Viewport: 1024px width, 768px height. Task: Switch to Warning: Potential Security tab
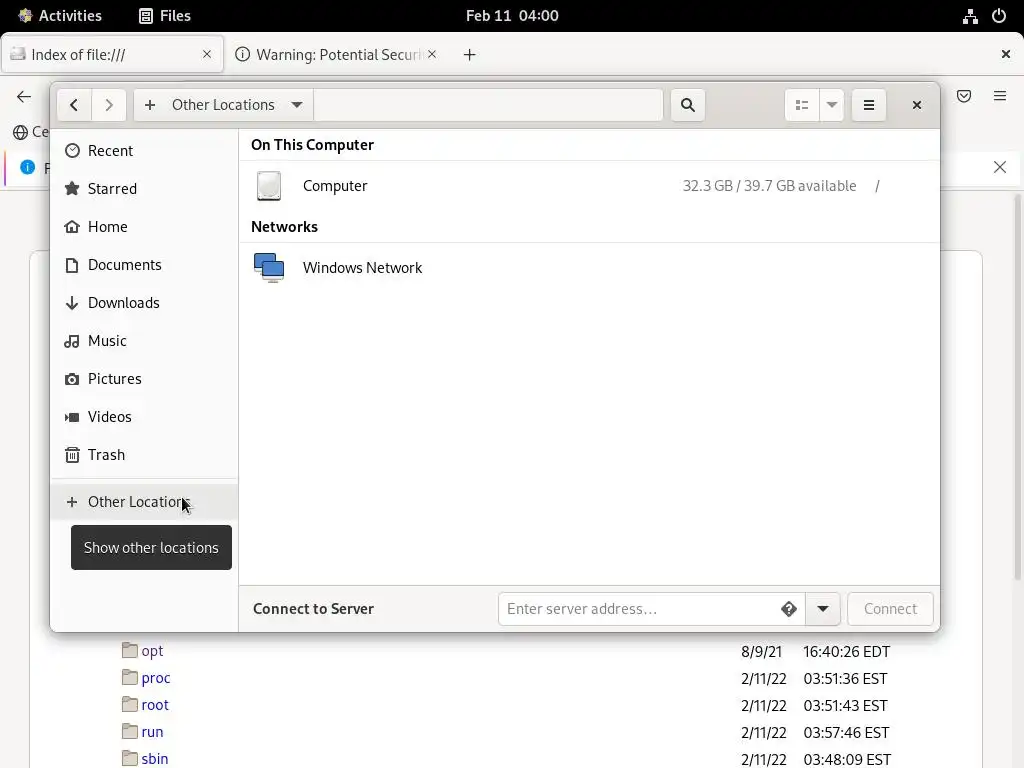coord(336,54)
